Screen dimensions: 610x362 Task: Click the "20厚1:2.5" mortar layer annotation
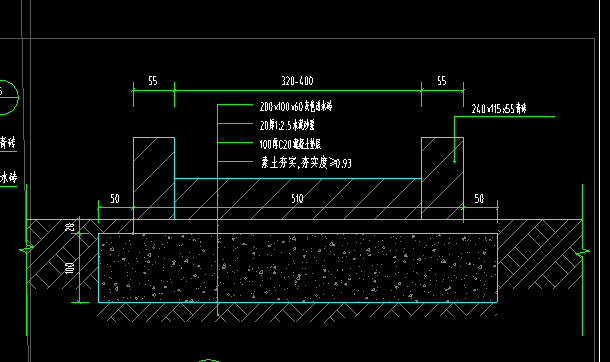pyautogui.click(x=287, y=125)
